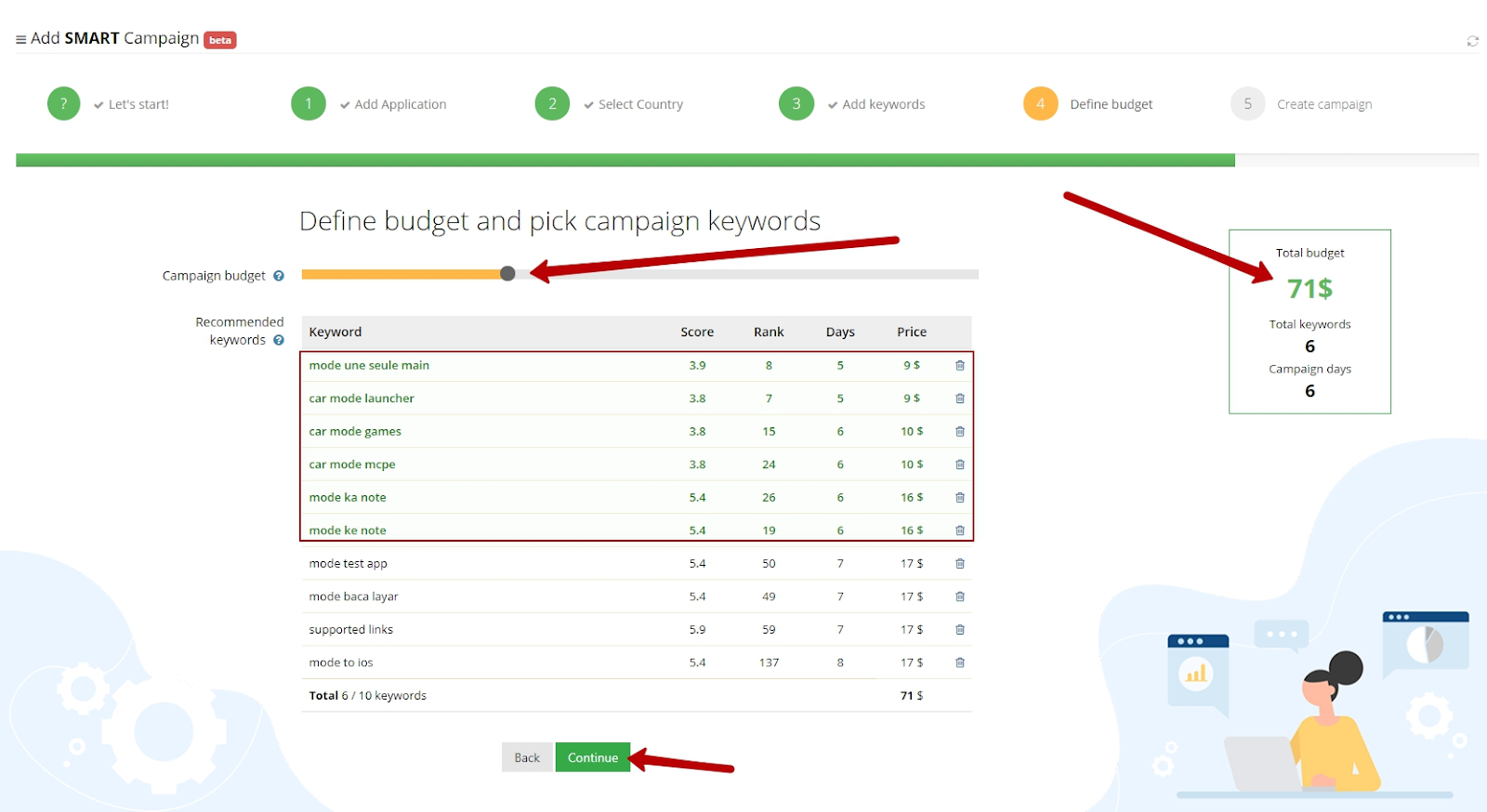This screenshot has width=1487, height=812.
Task: Select the 'mode ke note' keyword text
Action: (348, 530)
